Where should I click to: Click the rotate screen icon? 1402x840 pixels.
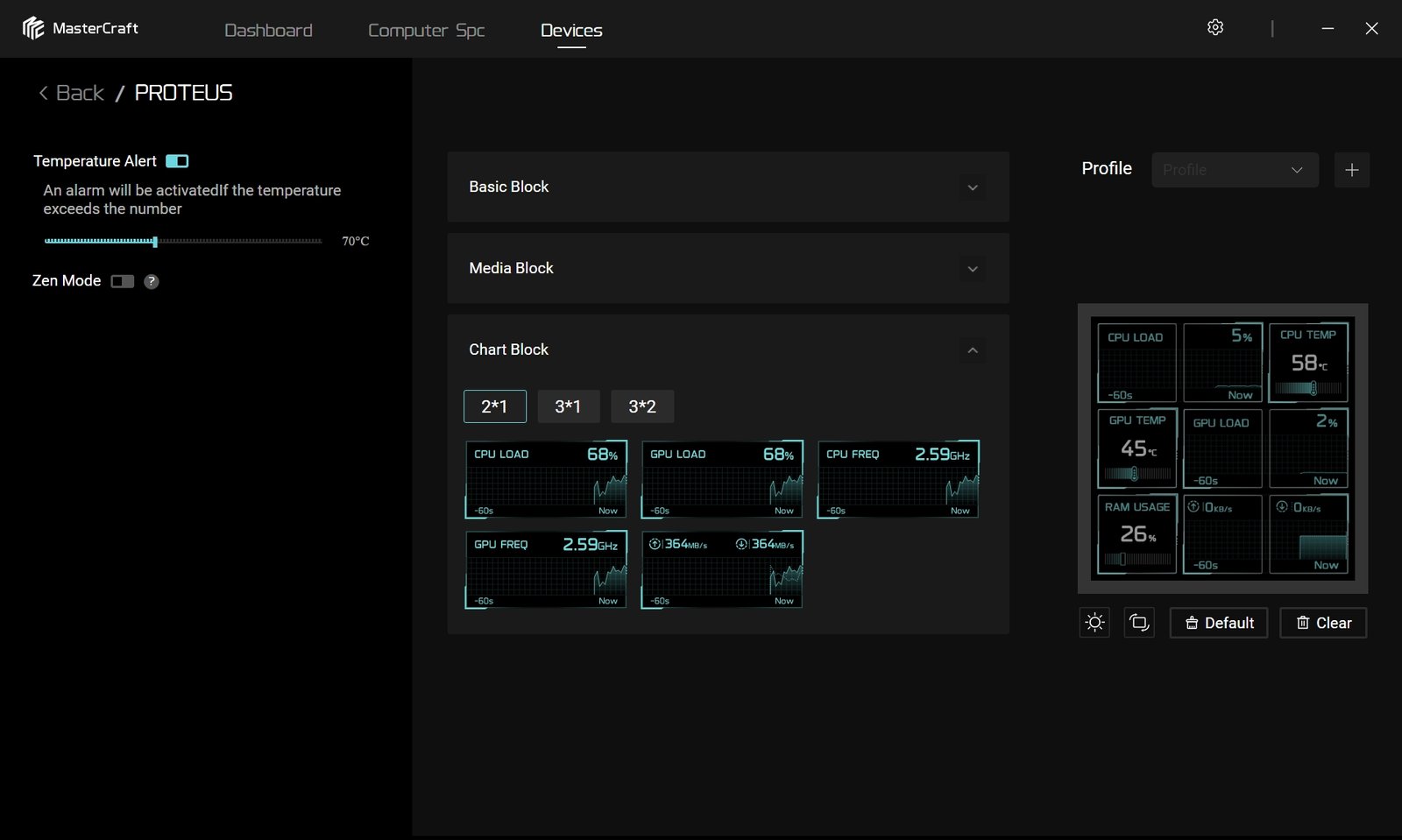1139,623
